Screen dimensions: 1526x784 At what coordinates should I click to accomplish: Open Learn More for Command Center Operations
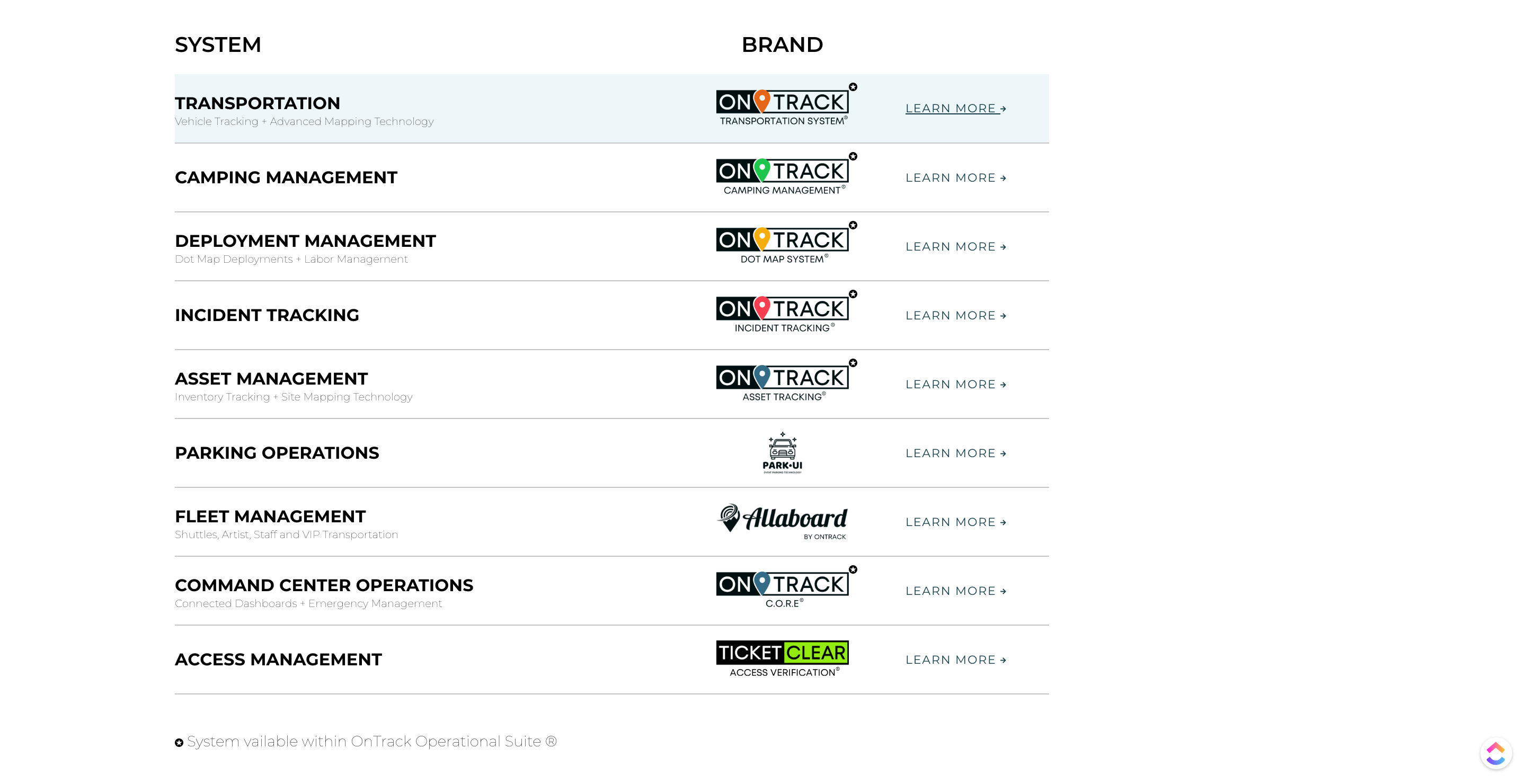(955, 591)
